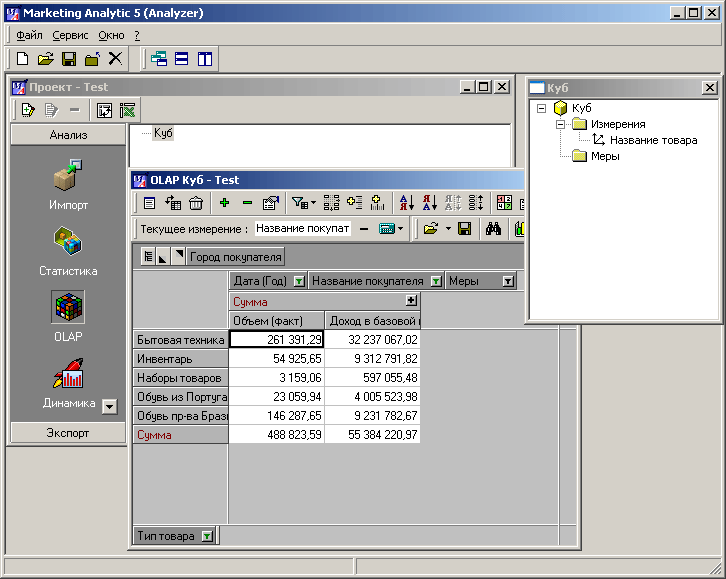Click the Объем (факт) column header

pyautogui.click(x=276, y=321)
